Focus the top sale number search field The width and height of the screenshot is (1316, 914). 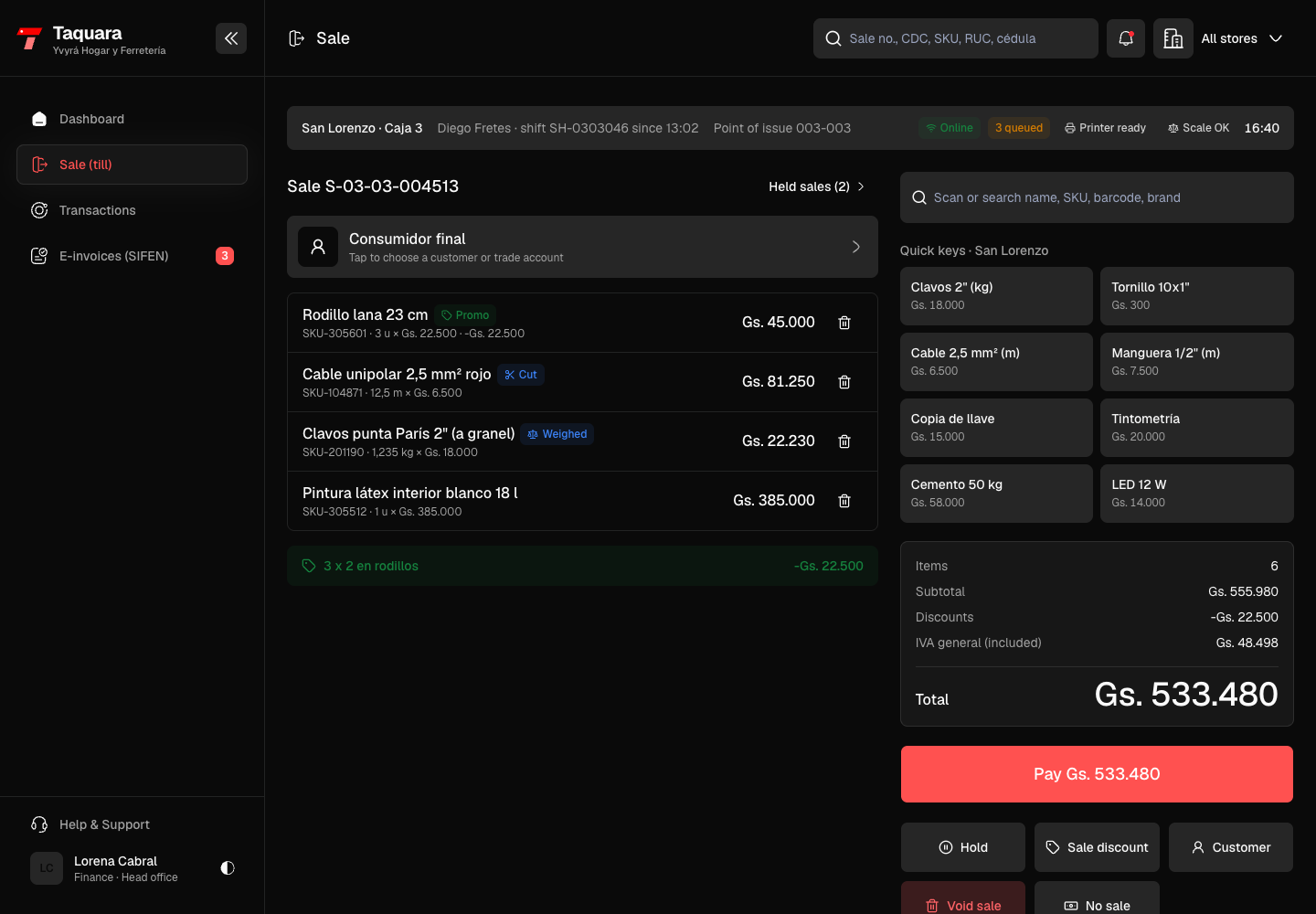[x=956, y=38]
